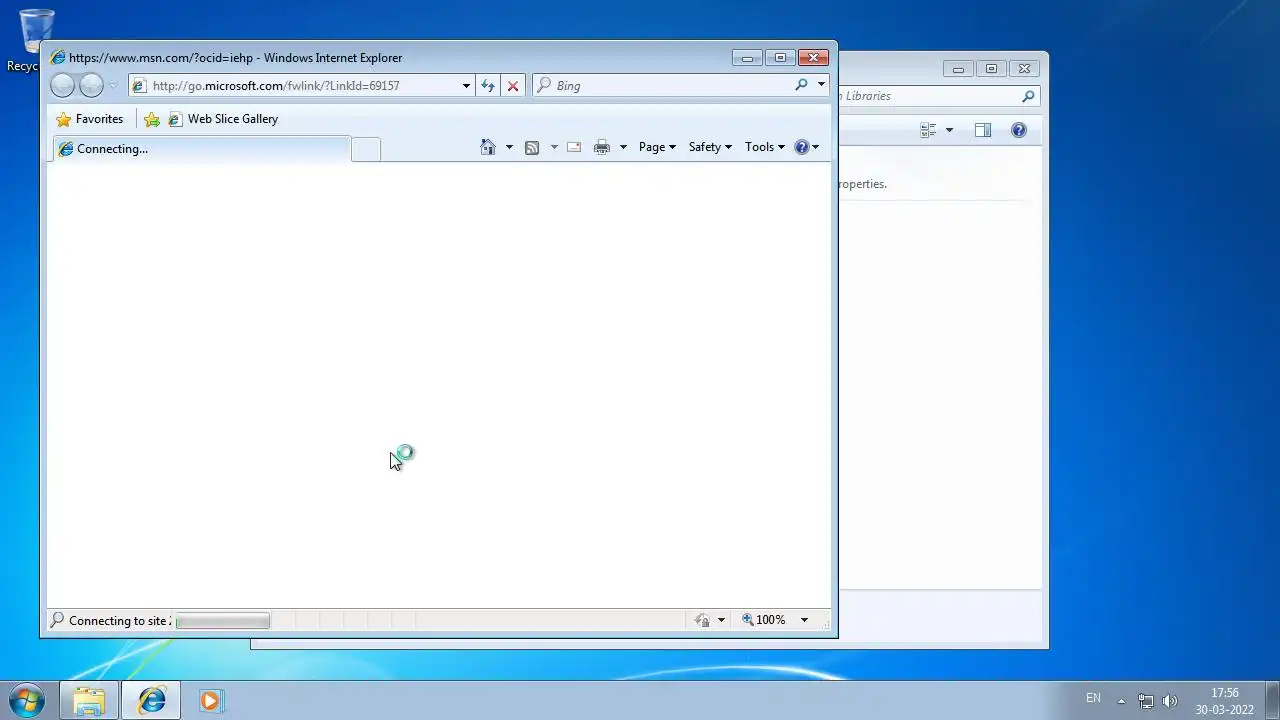This screenshot has width=1280, height=720.
Task: Show hidden tray icons arrow
Action: pyautogui.click(x=1121, y=701)
